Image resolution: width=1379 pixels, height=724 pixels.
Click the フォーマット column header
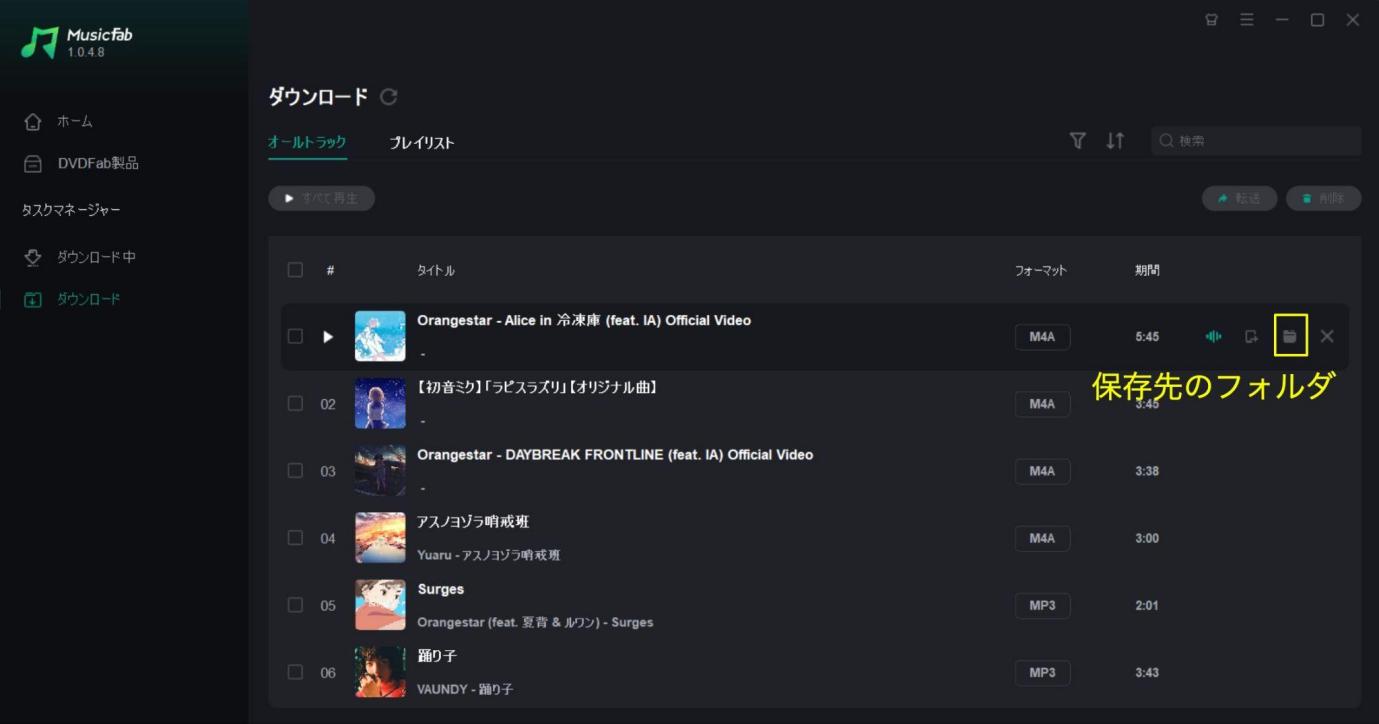(x=1041, y=270)
